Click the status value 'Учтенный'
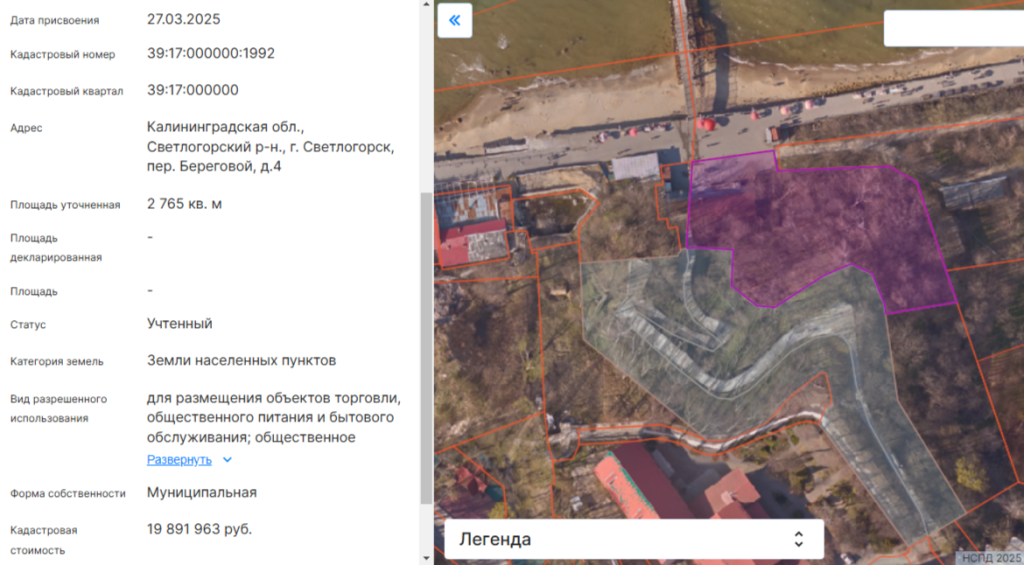Viewport: 1024px width, 565px height. click(180, 324)
